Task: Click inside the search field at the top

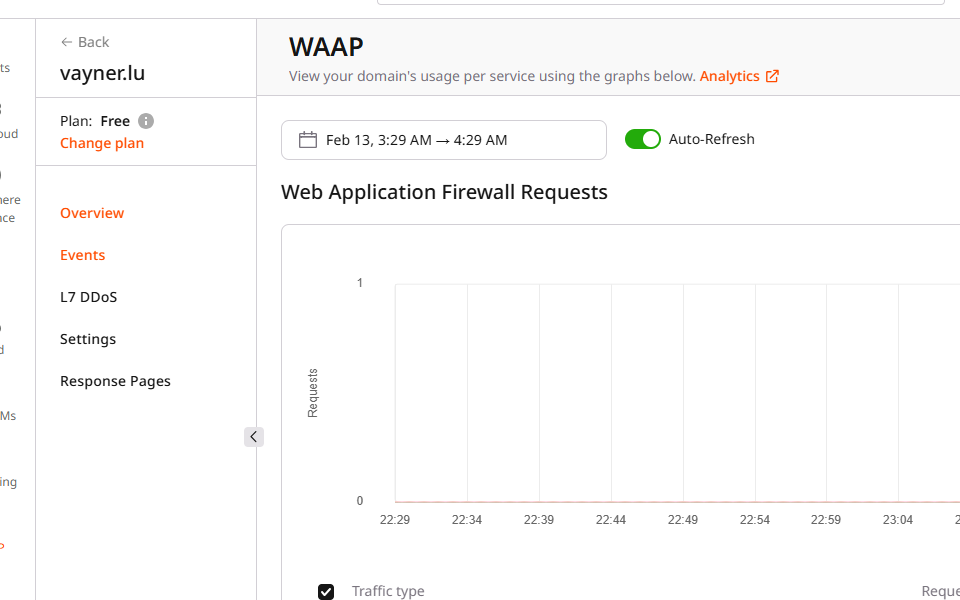Action: pos(660,2)
